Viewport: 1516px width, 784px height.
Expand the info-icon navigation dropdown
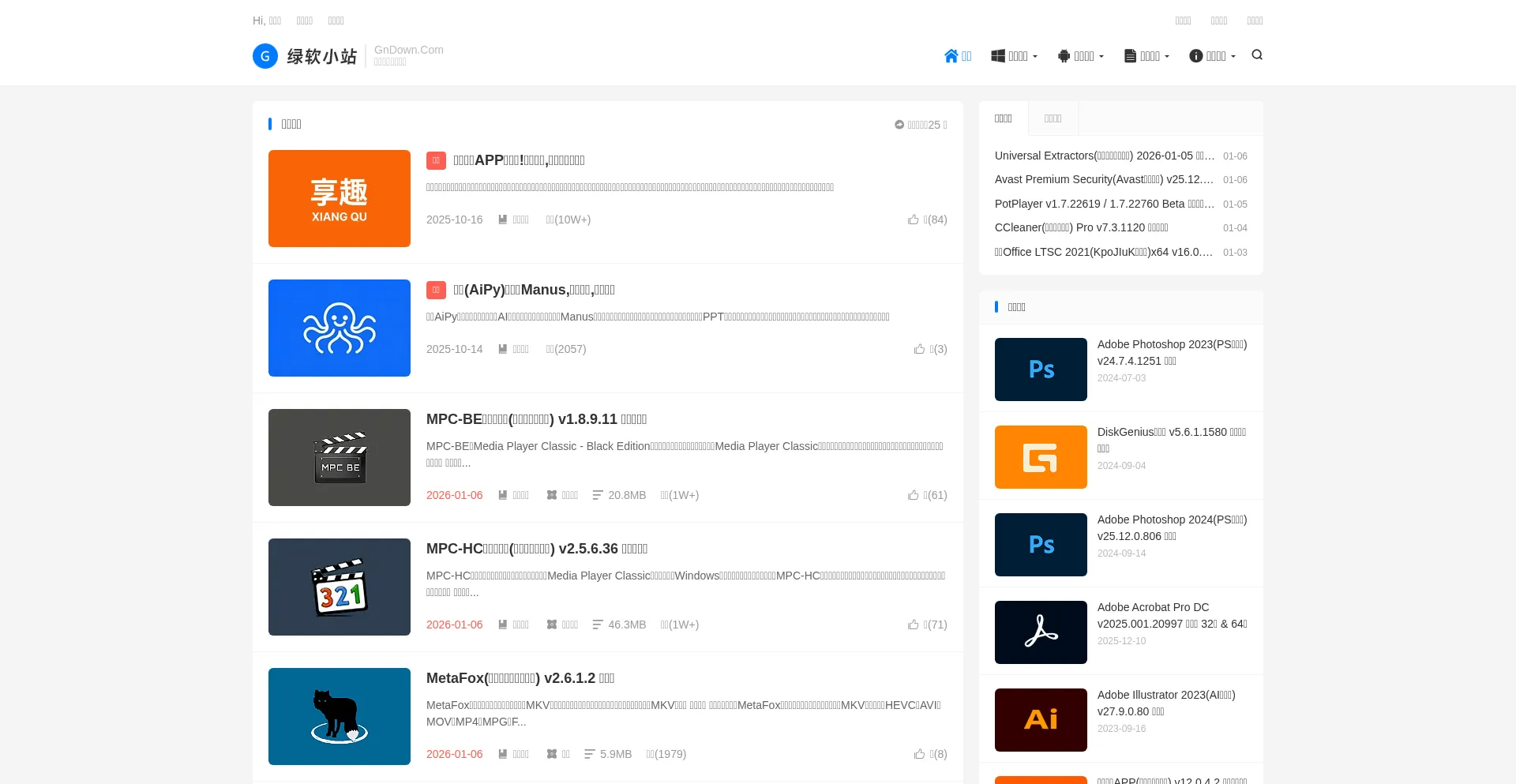click(1213, 56)
